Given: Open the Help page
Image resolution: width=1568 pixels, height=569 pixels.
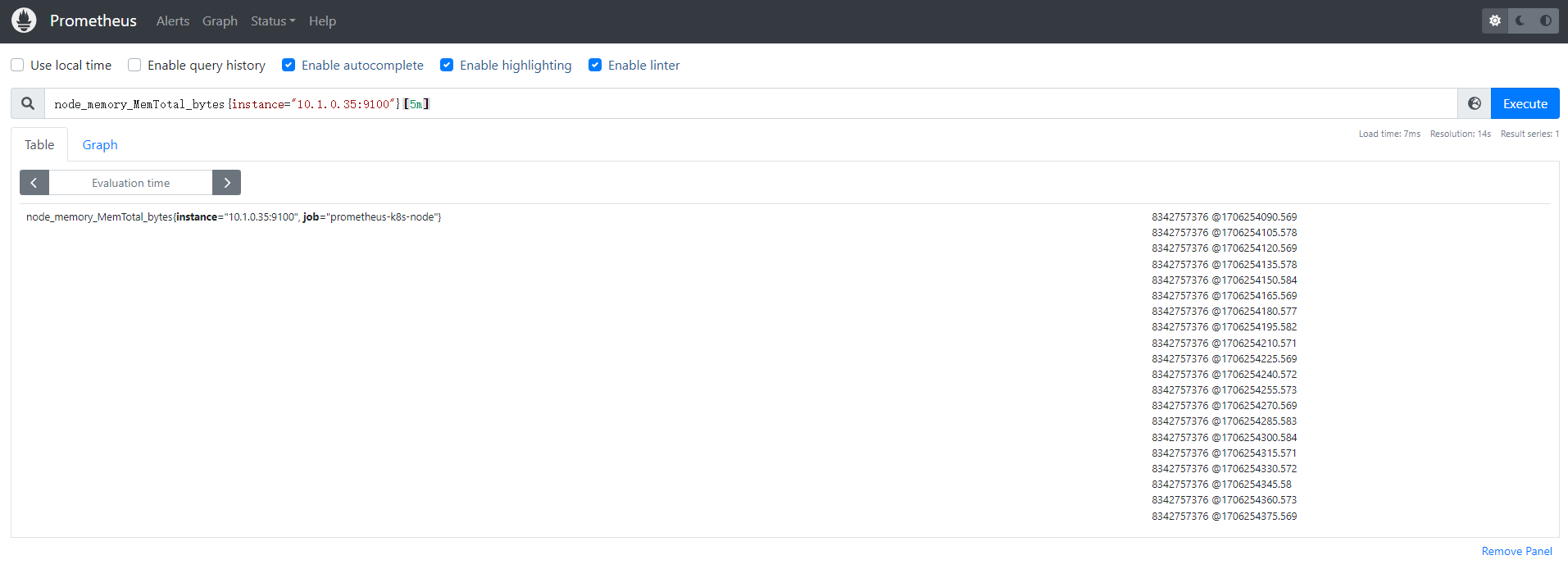Looking at the screenshot, I should tap(322, 21).
